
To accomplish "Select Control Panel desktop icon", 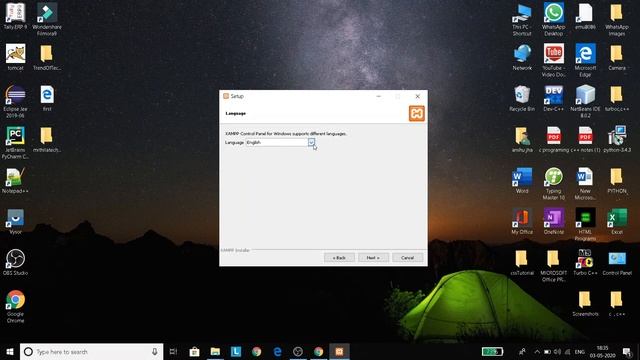I will [617, 262].
